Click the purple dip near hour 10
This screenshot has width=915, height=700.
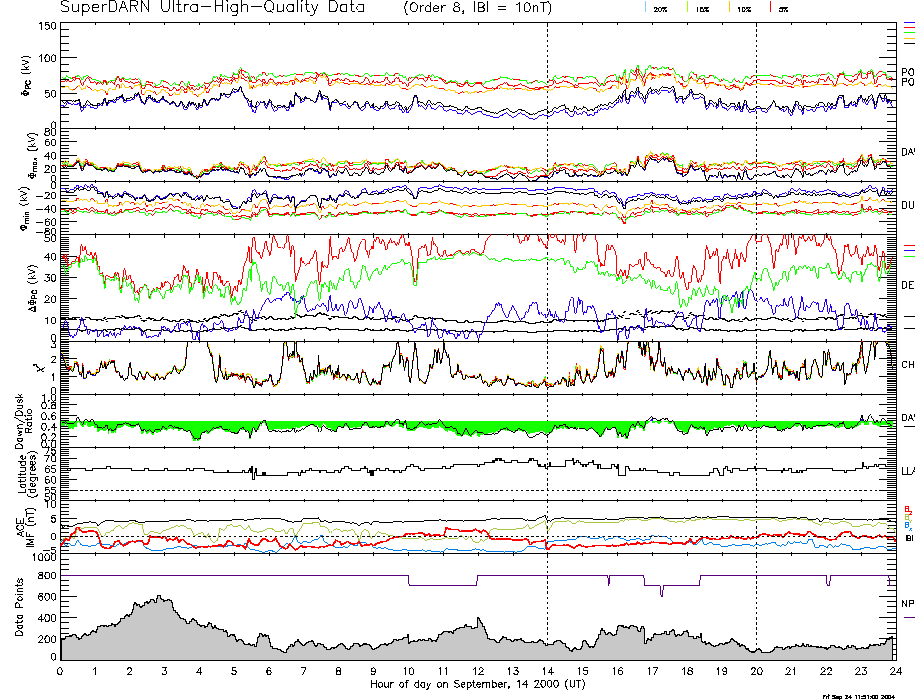[x=442, y=584]
